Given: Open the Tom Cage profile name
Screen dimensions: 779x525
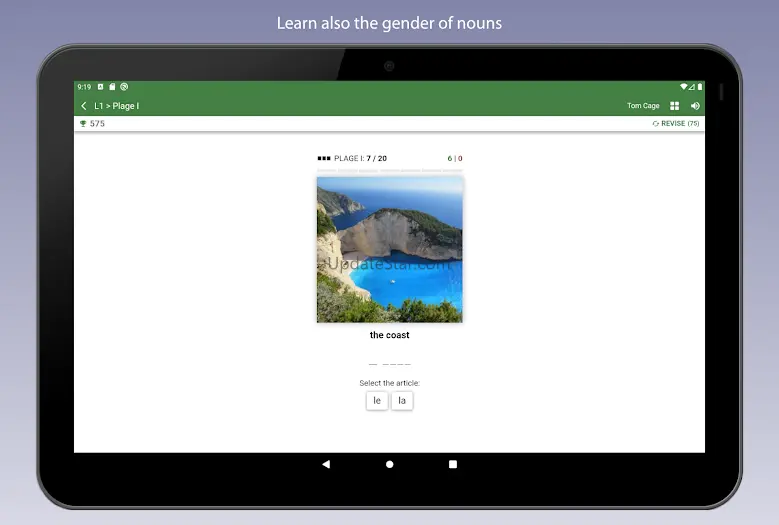Looking at the screenshot, I should coord(643,106).
